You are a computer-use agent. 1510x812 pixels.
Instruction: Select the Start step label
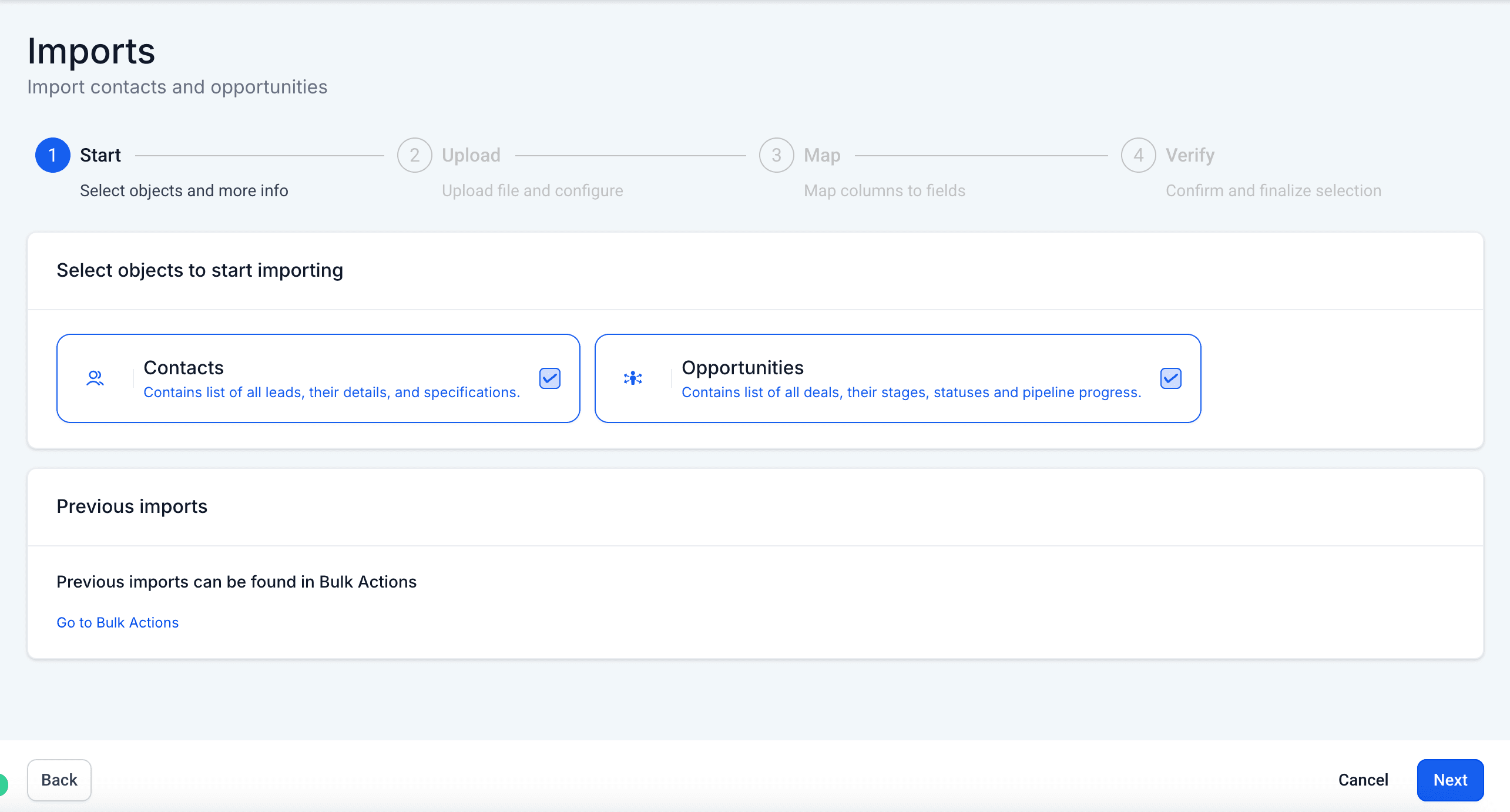click(x=100, y=155)
